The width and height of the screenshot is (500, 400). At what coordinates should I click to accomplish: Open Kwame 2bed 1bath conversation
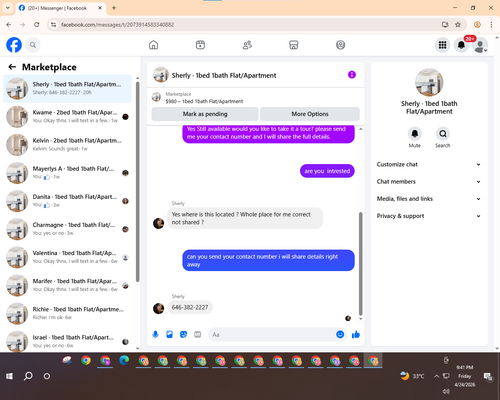click(x=67, y=117)
